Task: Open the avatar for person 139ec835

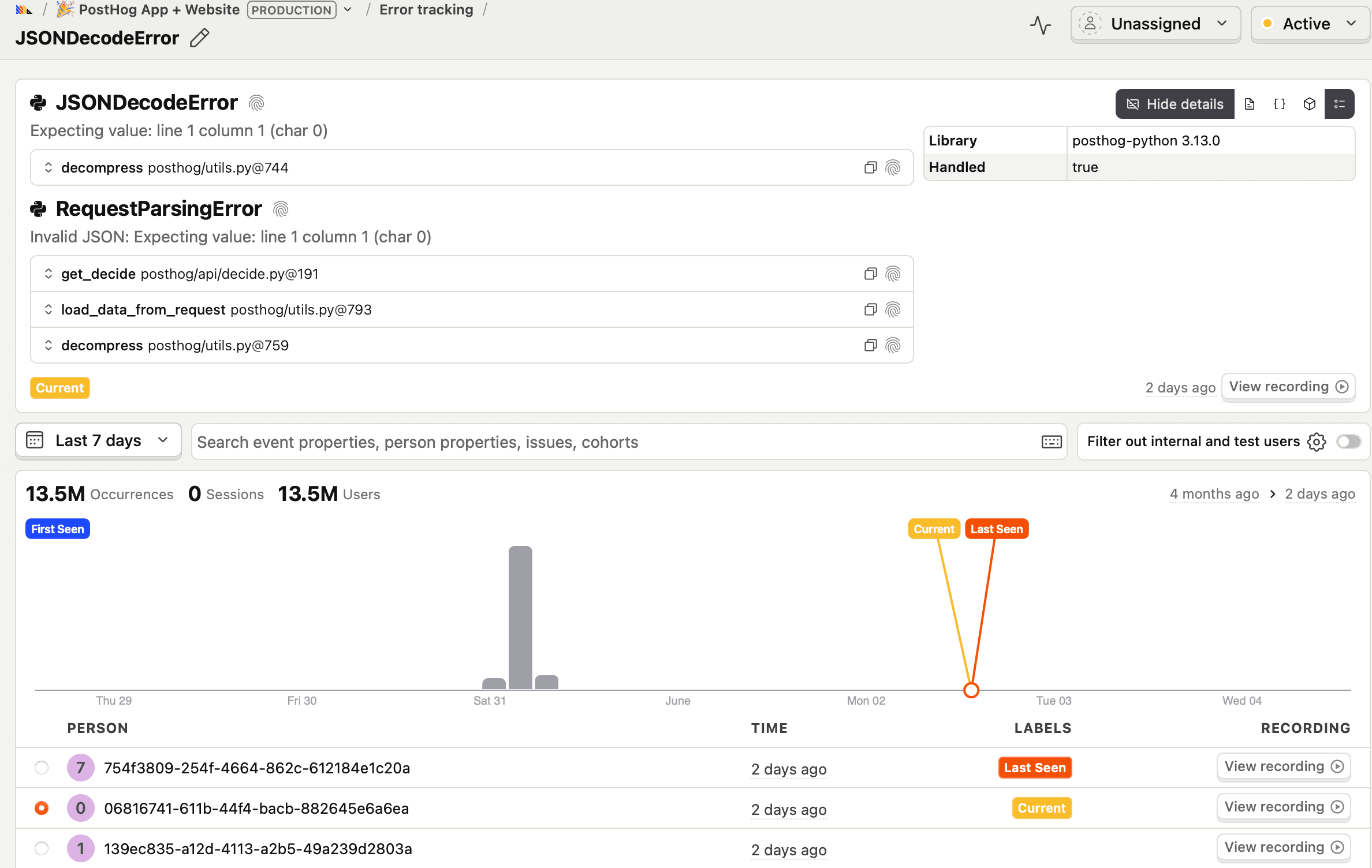Action: 81,848
